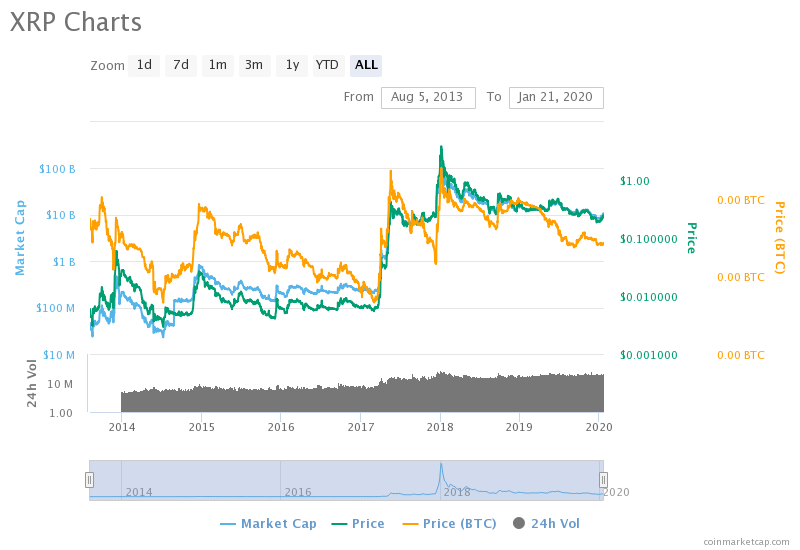Toggle the 24h Vol series in legend
This screenshot has width=800, height=550.
(546, 523)
